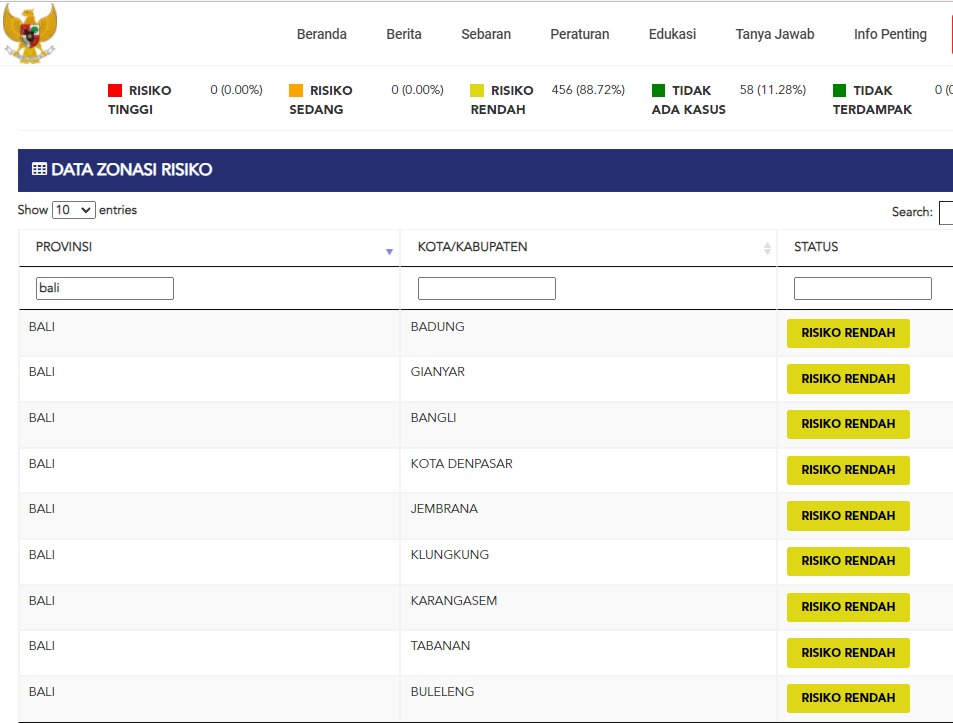Open the Peraturan menu
The width and height of the screenshot is (953, 723).
[580, 34]
